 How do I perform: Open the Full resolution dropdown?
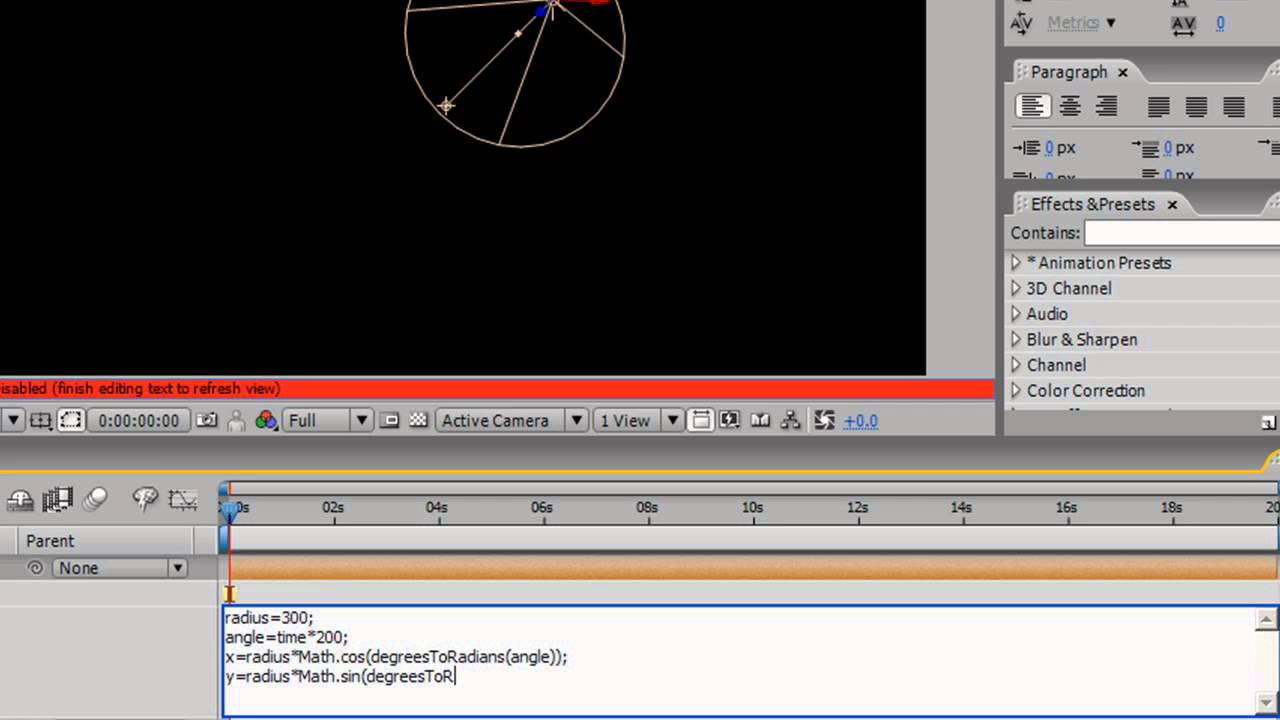pyautogui.click(x=328, y=421)
